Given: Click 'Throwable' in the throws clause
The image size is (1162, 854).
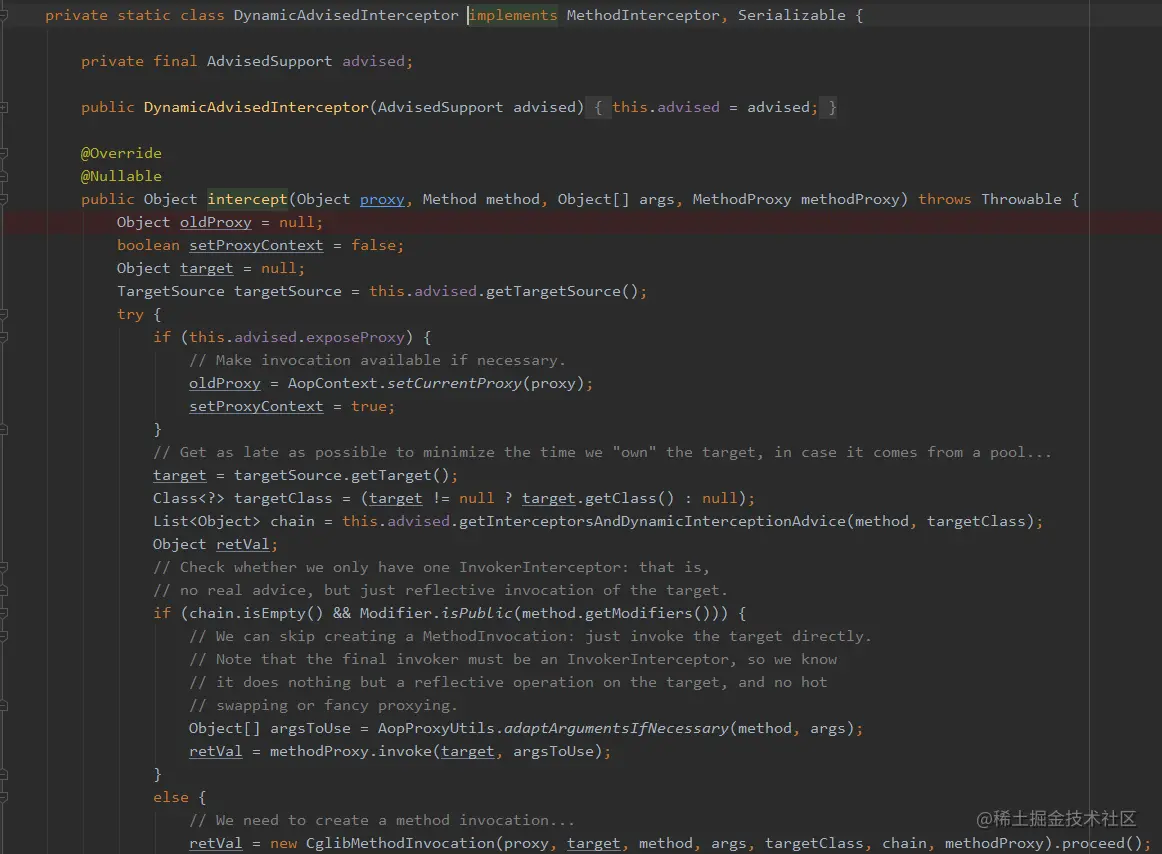Looking at the screenshot, I should (x=1021, y=199).
